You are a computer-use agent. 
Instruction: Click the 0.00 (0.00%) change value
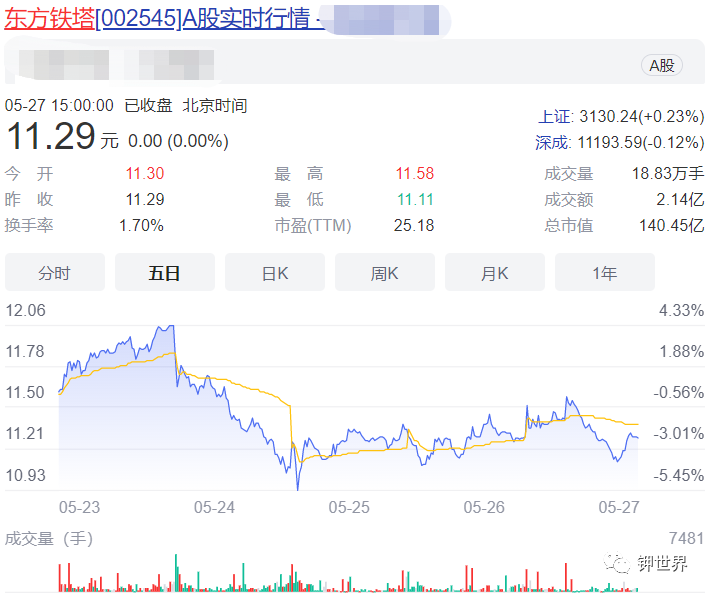click(x=178, y=141)
